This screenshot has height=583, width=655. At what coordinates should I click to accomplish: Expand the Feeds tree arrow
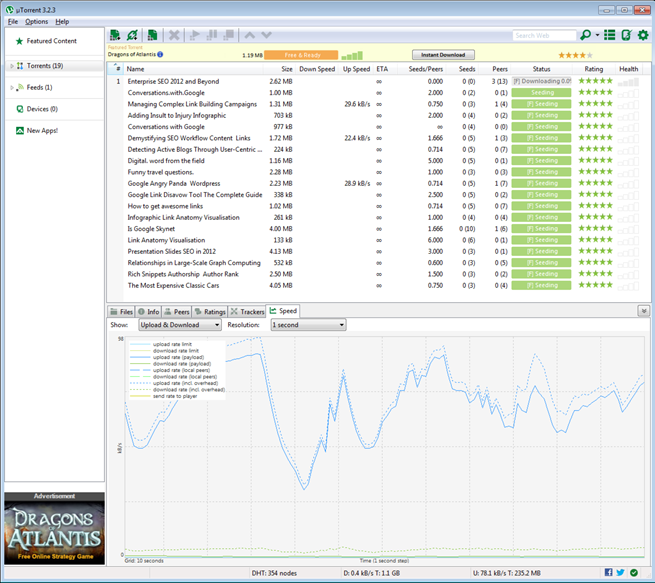point(12,88)
